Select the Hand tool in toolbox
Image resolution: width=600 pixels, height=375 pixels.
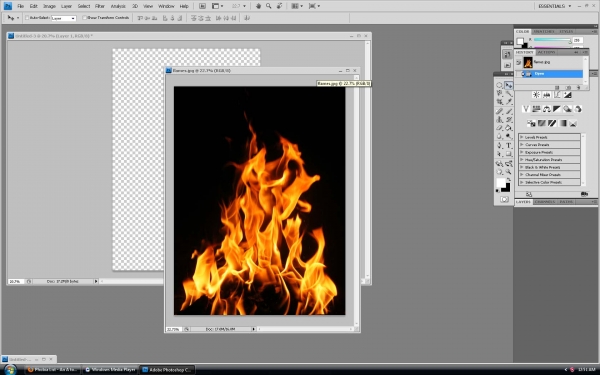[x=499, y=171]
